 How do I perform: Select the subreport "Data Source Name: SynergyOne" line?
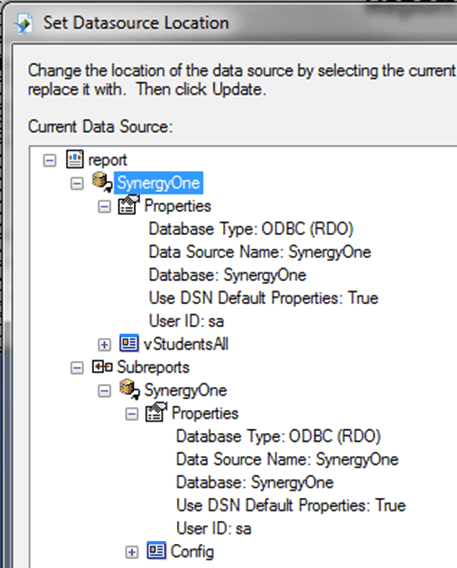[287, 459]
